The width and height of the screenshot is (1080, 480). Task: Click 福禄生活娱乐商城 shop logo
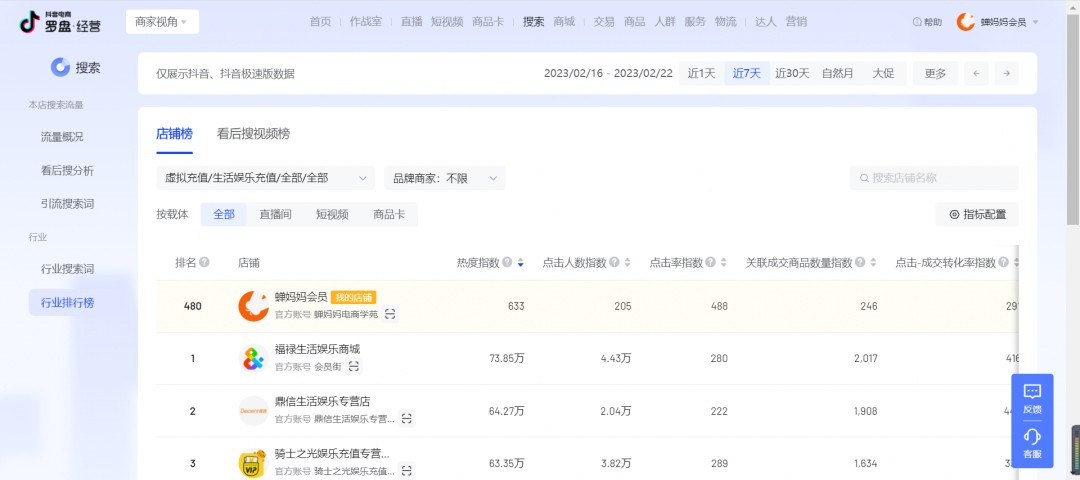point(253,359)
